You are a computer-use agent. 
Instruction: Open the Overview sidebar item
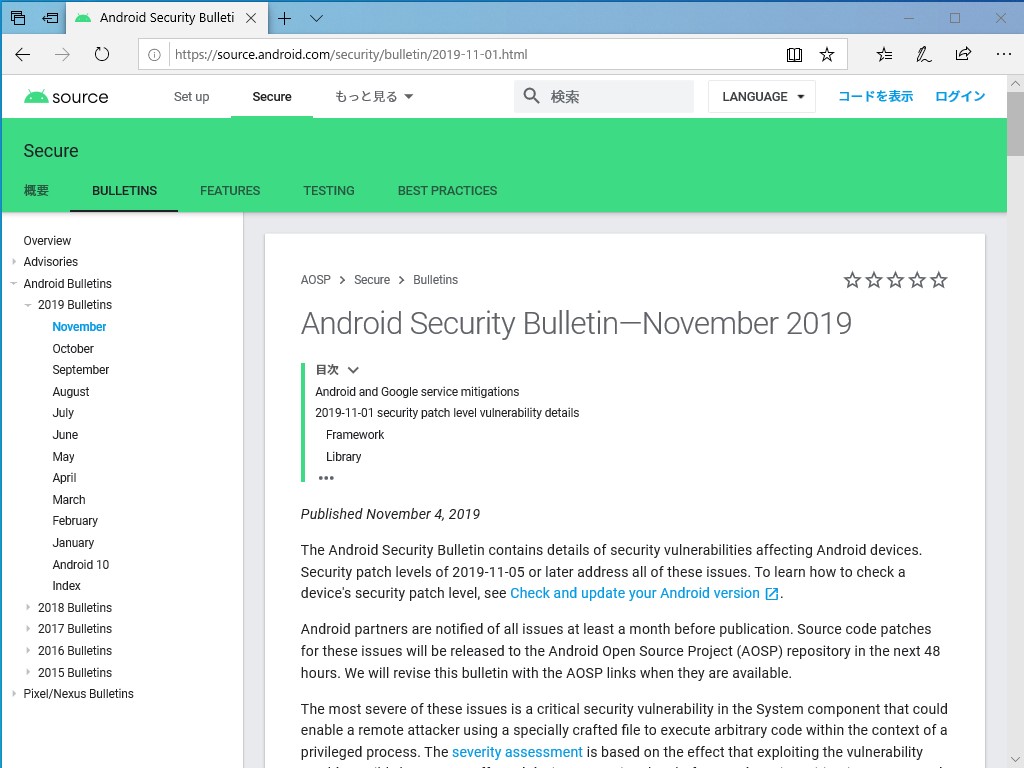[x=47, y=240]
